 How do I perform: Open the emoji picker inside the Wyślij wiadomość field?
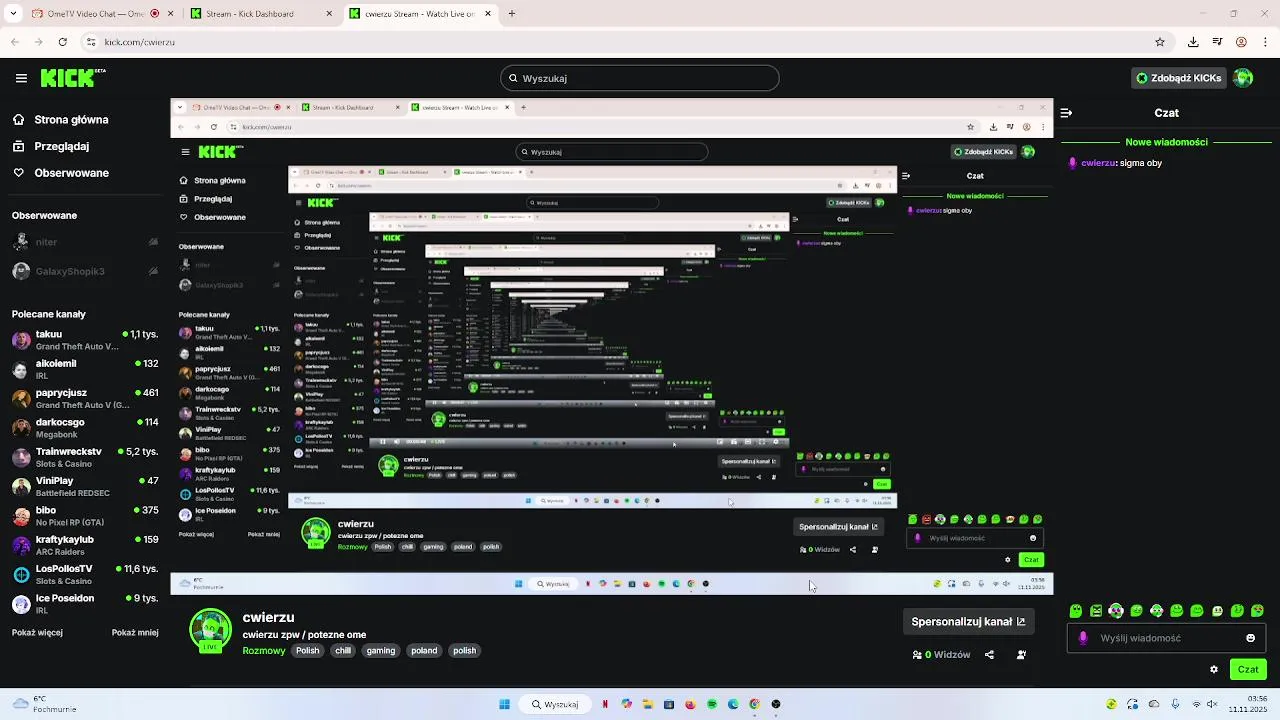(1250, 638)
